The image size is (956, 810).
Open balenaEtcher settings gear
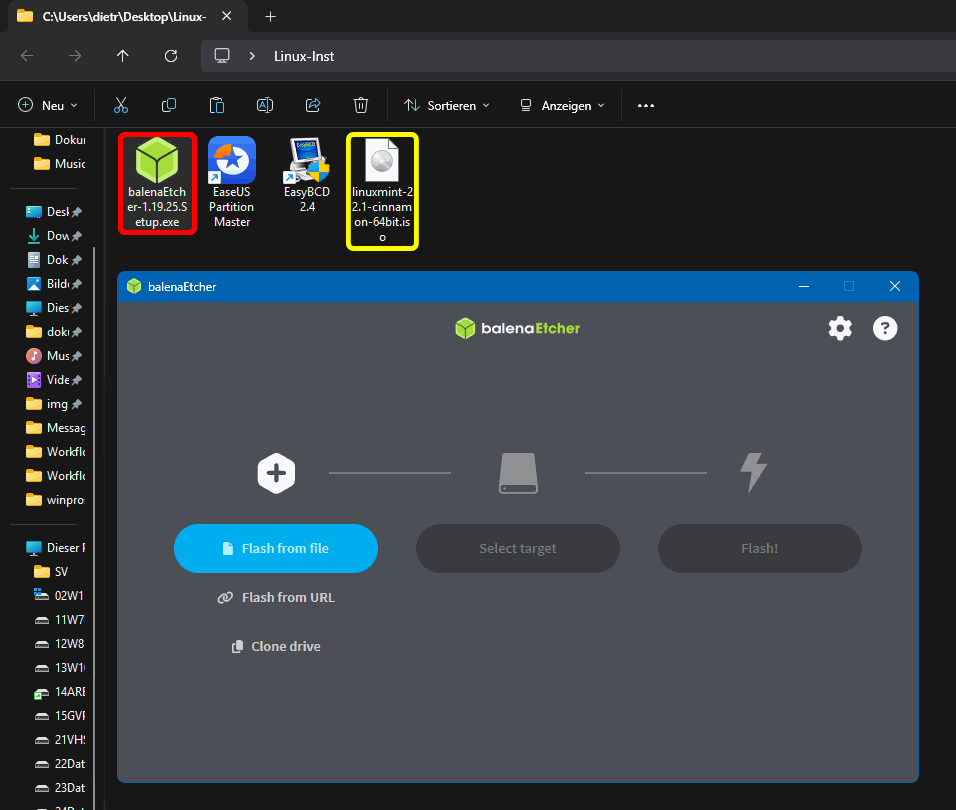click(x=840, y=328)
